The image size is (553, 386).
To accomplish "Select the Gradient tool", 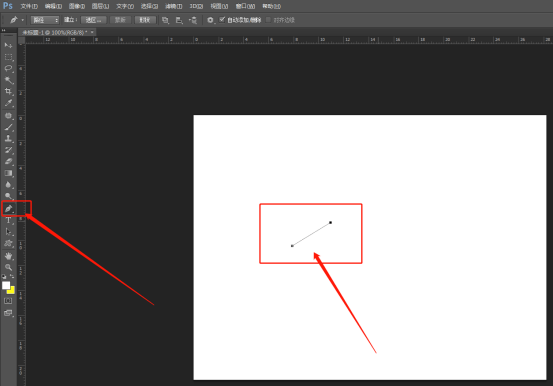I will click(8, 173).
